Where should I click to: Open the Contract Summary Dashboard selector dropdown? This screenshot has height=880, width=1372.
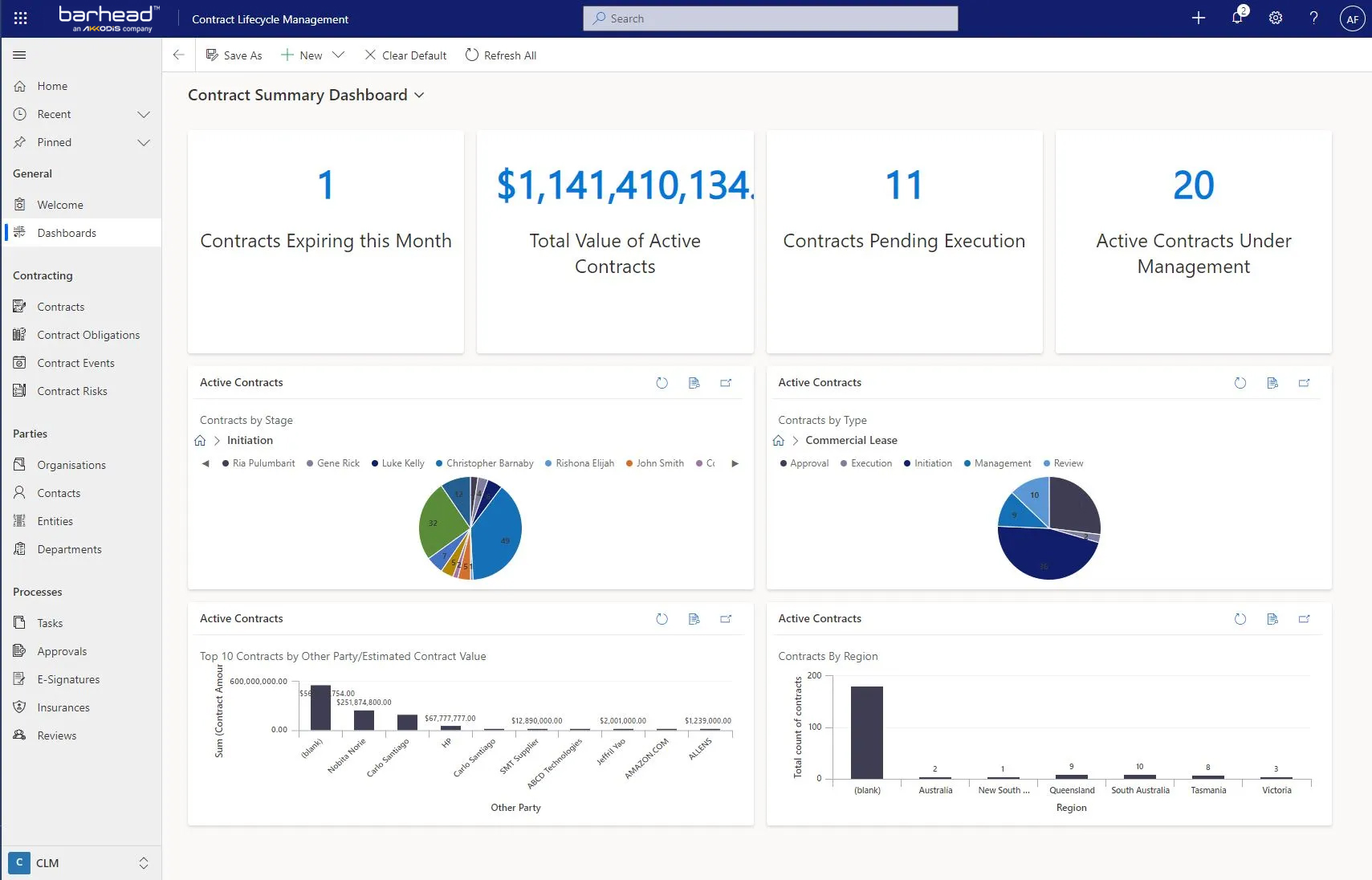coord(419,96)
